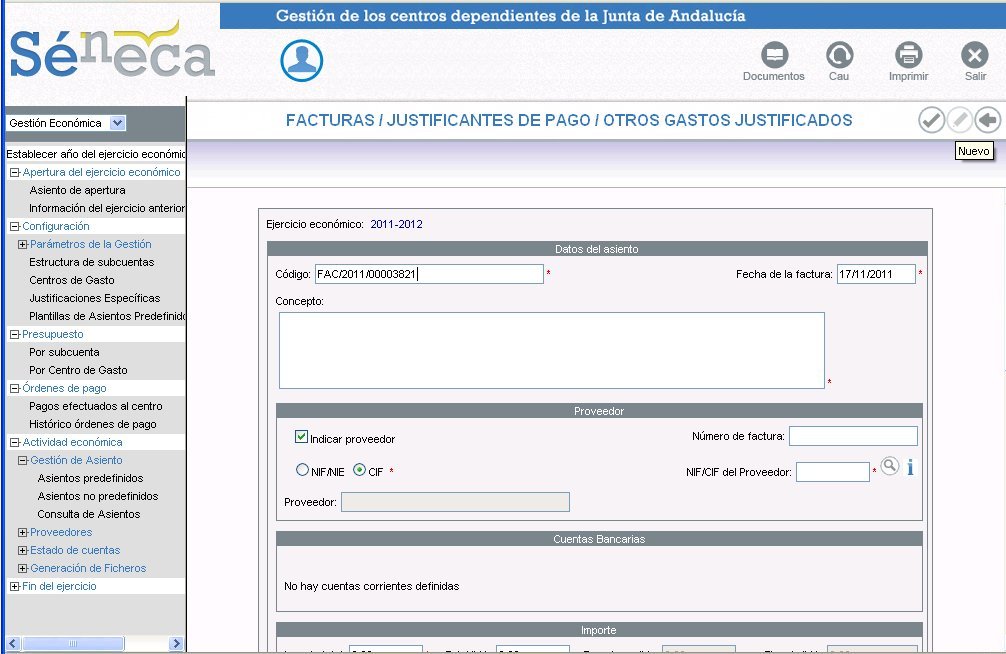The height and width of the screenshot is (654, 1006).
Task: Select the NIF/NIE radio button
Action: click(302, 470)
